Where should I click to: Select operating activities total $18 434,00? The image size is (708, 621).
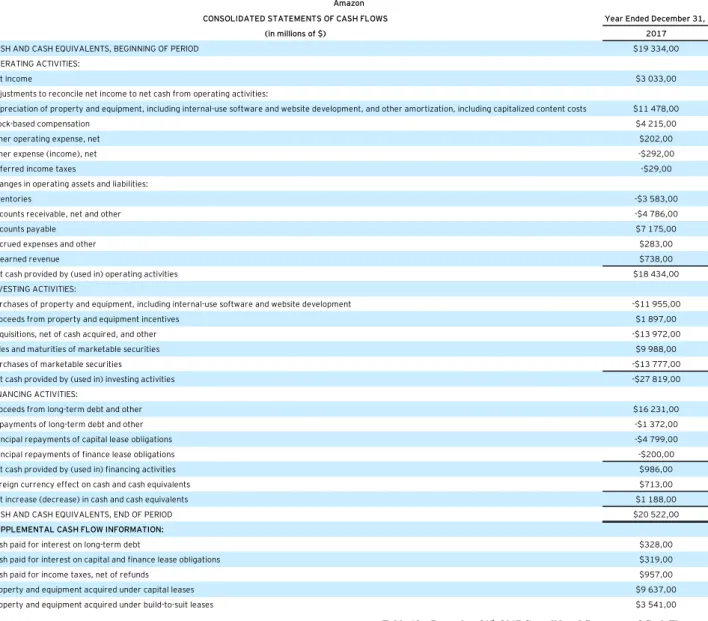point(656,274)
